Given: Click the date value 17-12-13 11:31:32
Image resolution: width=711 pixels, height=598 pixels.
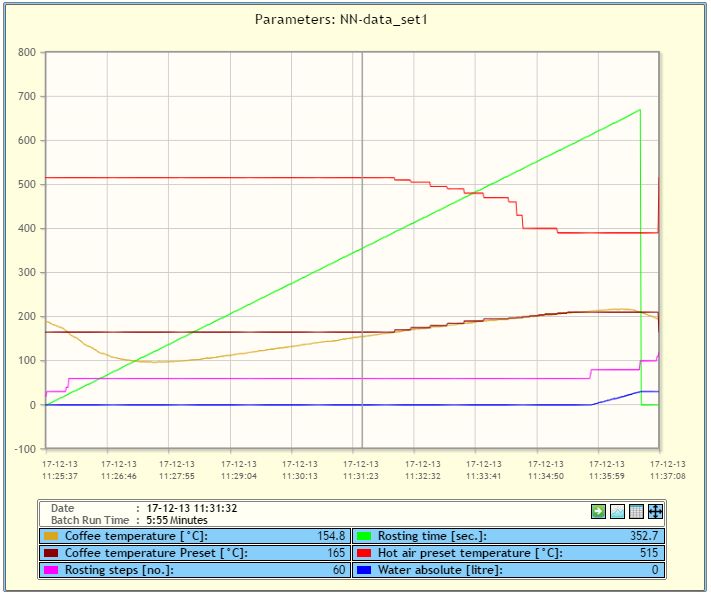Looking at the screenshot, I should pos(191,508).
